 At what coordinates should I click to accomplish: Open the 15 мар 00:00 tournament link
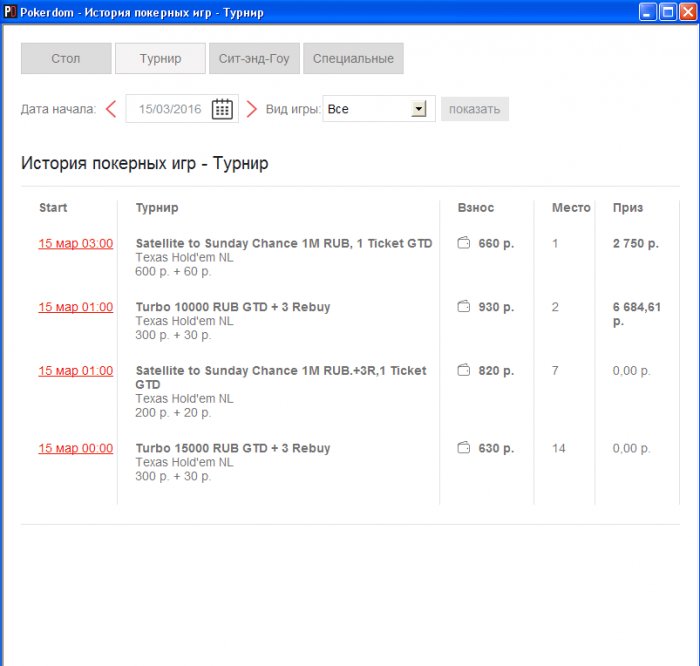(75, 448)
